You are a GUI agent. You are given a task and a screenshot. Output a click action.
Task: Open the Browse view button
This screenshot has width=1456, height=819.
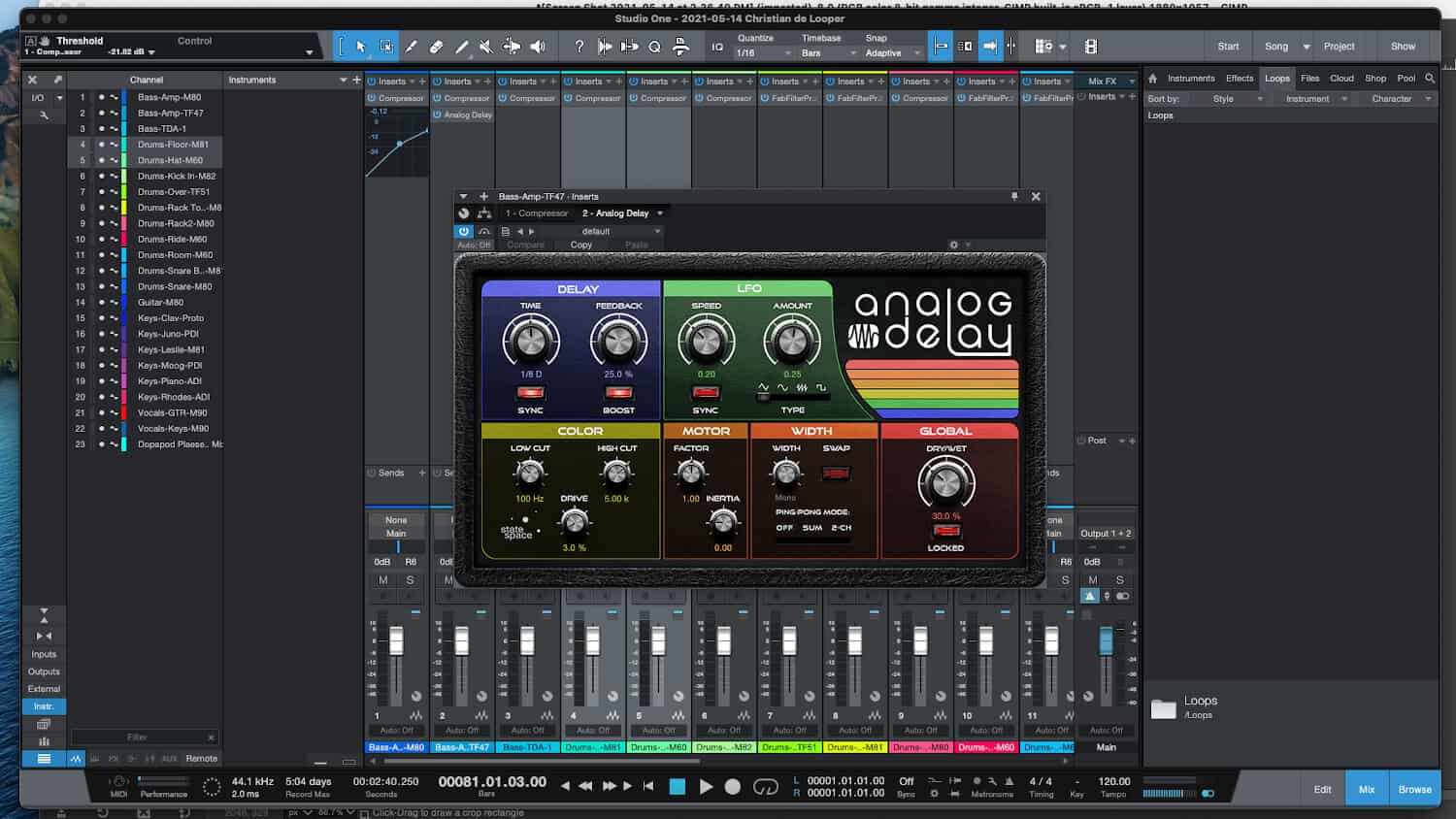pos(1414,789)
